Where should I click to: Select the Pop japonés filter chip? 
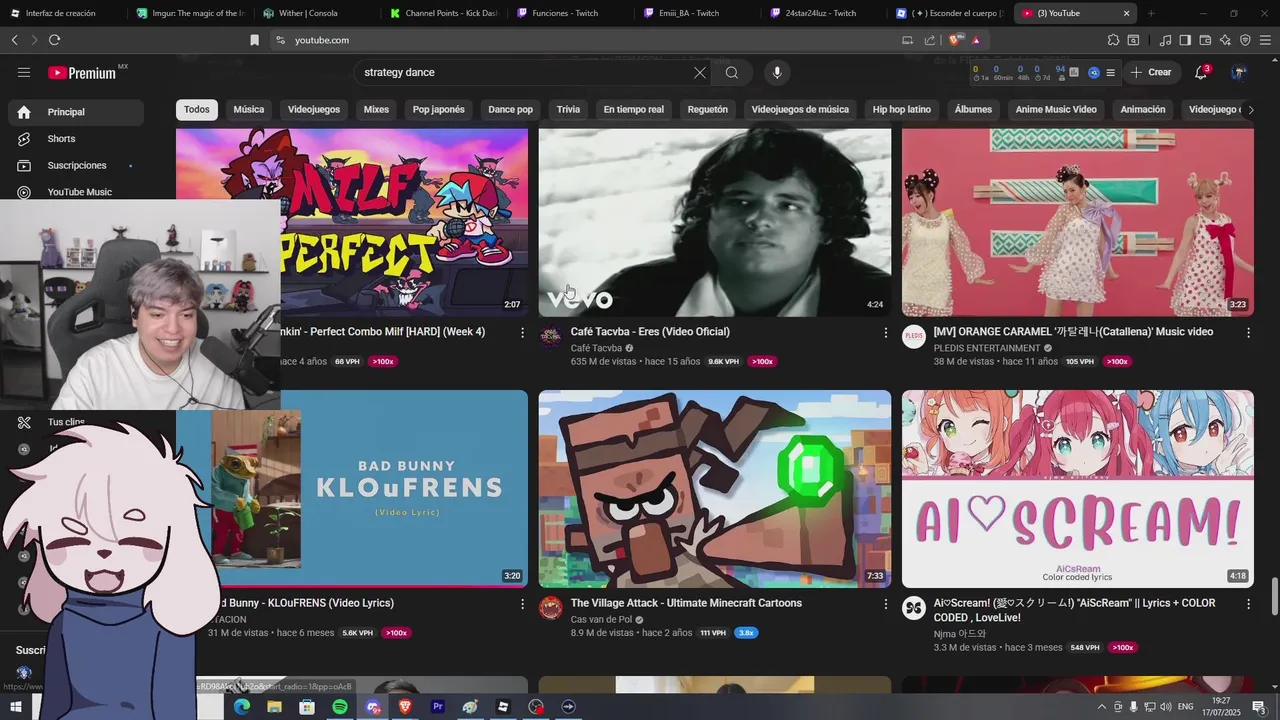pos(439,109)
